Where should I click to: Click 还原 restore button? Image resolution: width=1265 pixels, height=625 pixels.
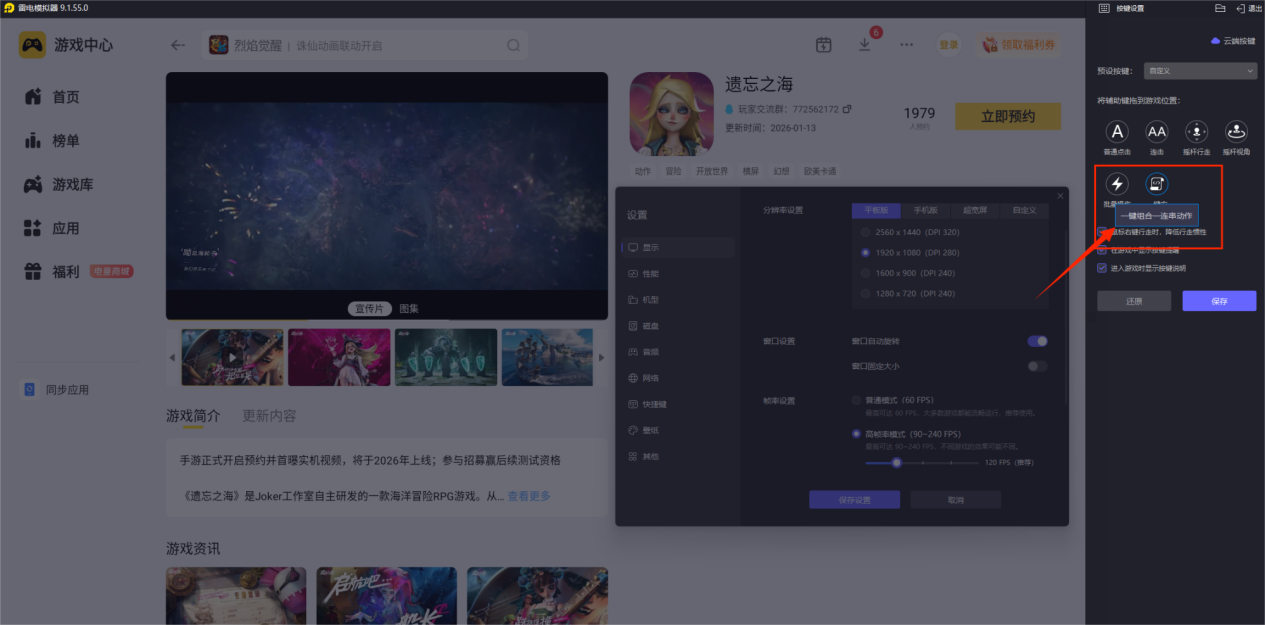pyautogui.click(x=1134, y=301)
